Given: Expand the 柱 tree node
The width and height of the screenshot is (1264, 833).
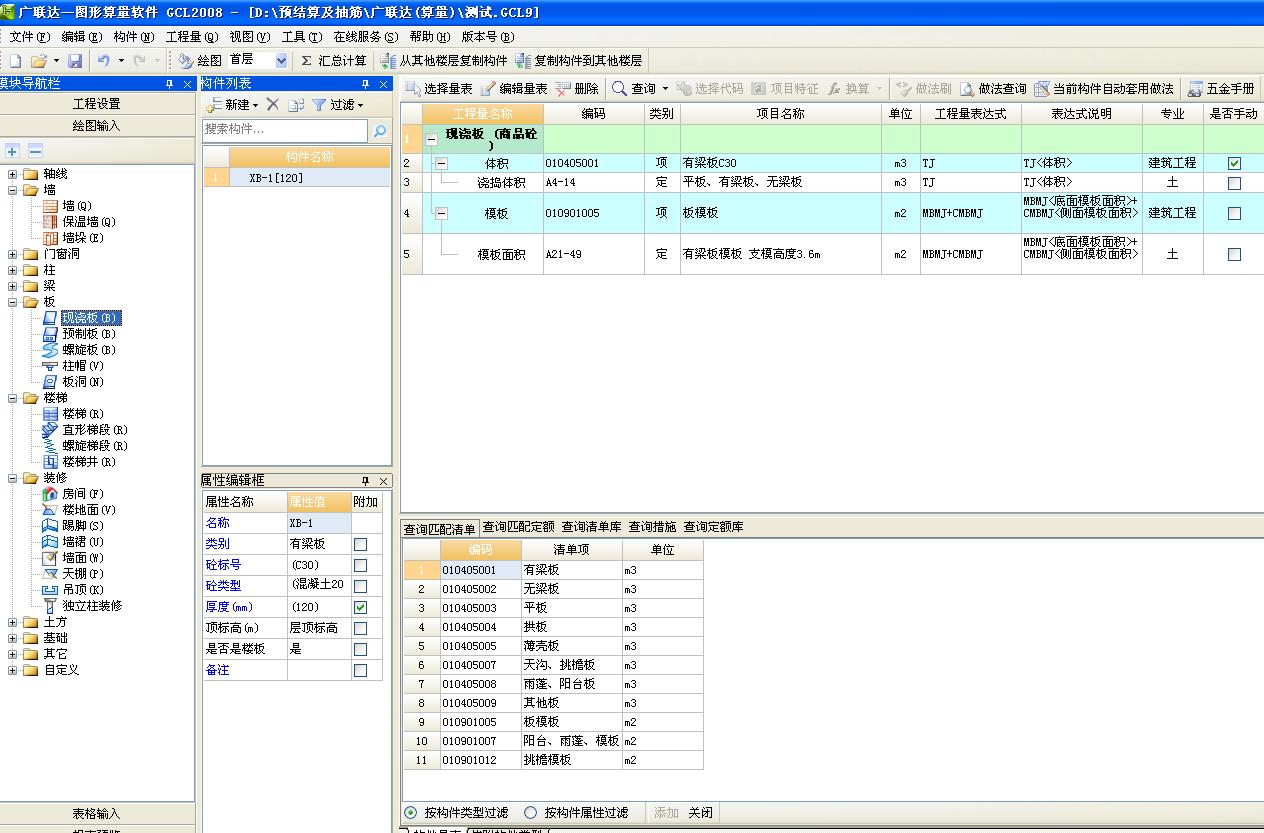Looking at the screenshot, I should pos(13,270).
